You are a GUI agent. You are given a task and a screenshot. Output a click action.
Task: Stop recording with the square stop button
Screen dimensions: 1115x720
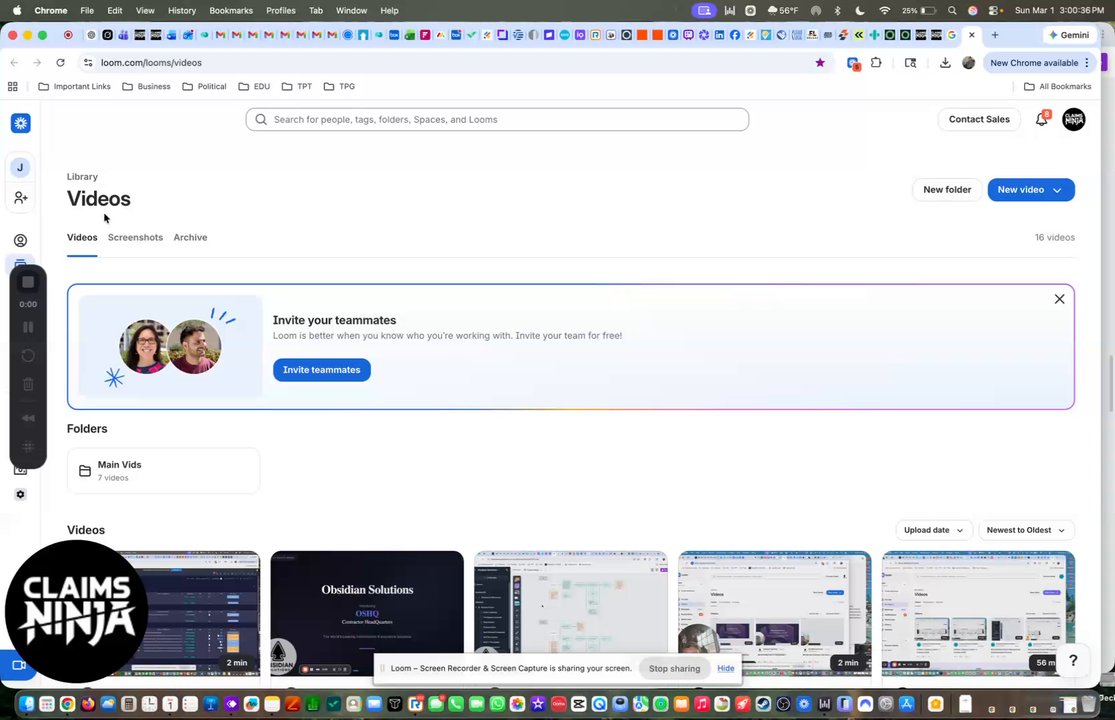(x=28, y=282)
